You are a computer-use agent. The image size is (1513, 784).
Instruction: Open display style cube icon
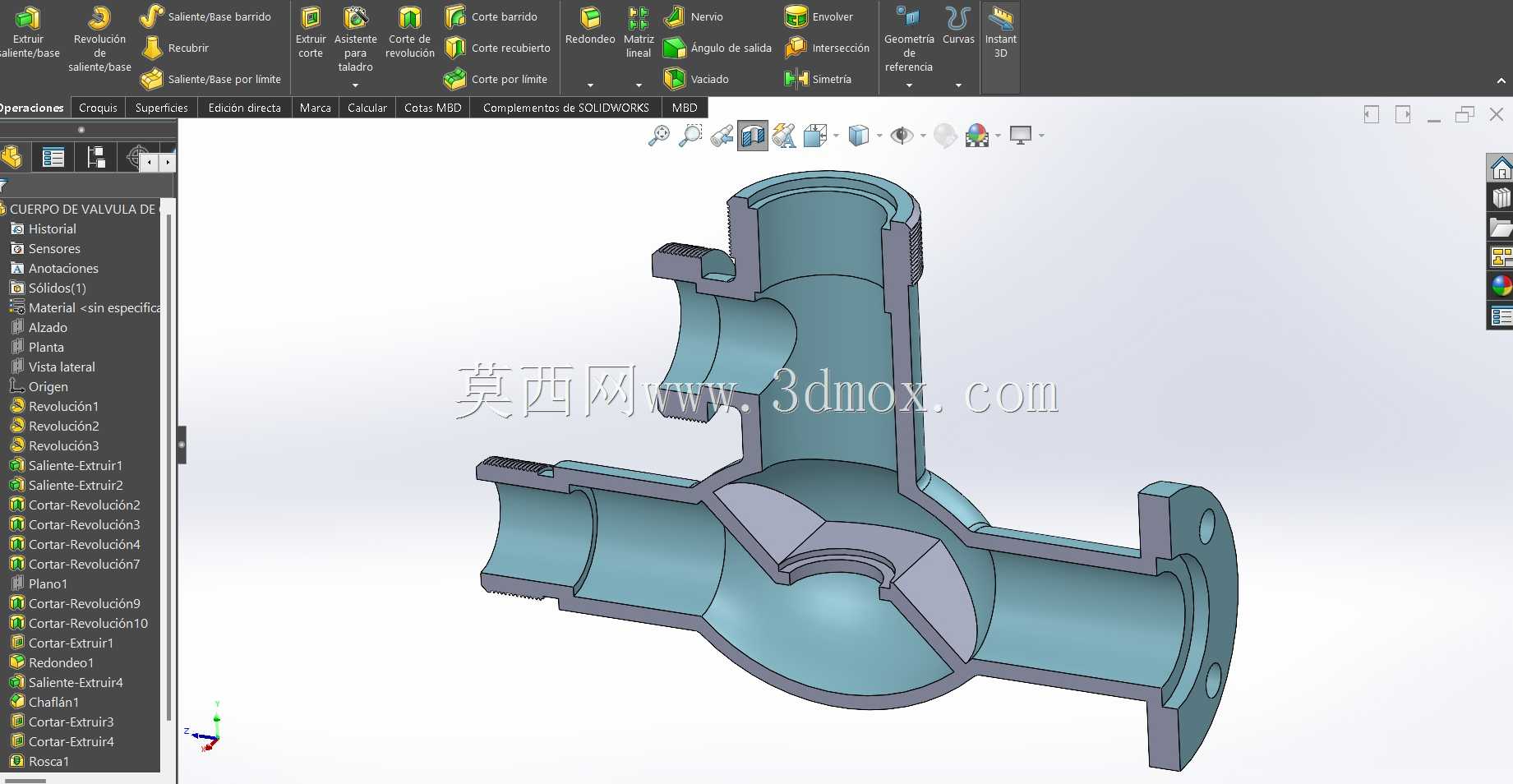click(x=858, y=136)
